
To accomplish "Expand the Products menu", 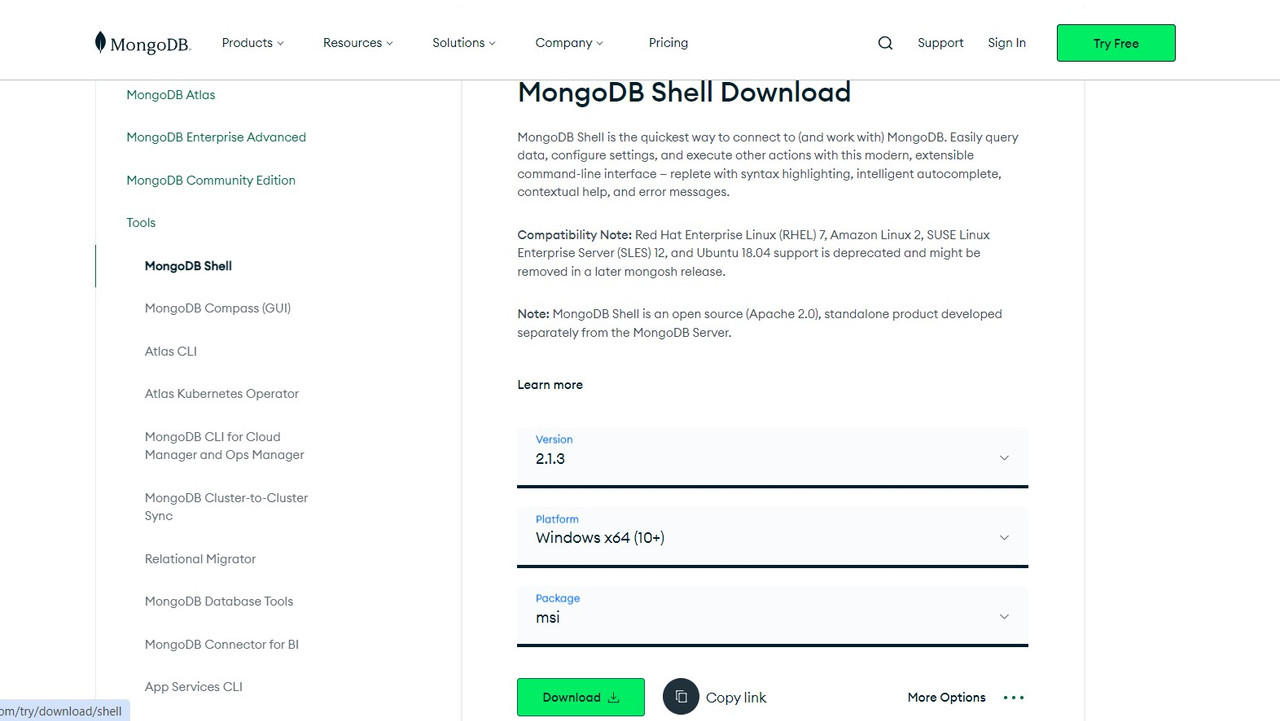I will coord(253,43).
